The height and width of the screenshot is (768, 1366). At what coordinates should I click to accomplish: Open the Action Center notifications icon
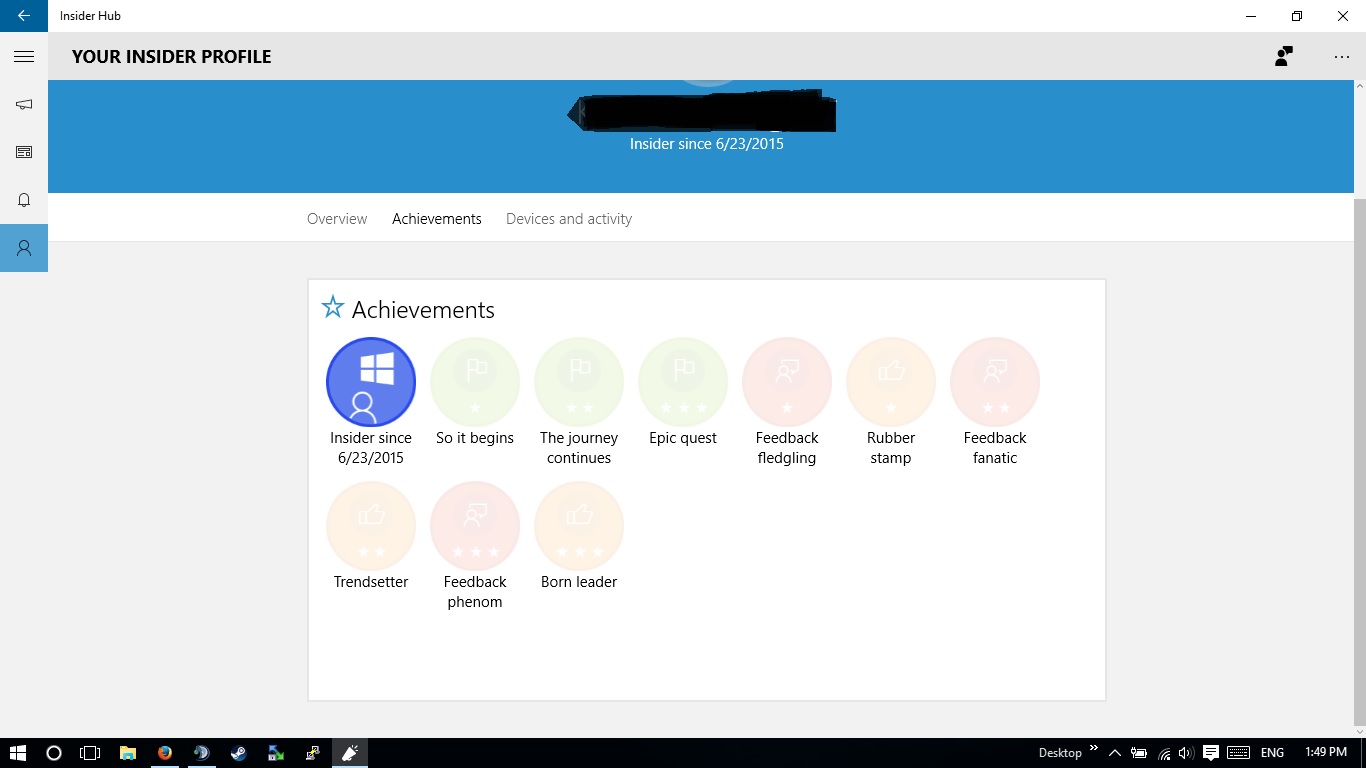point(1211,753)
